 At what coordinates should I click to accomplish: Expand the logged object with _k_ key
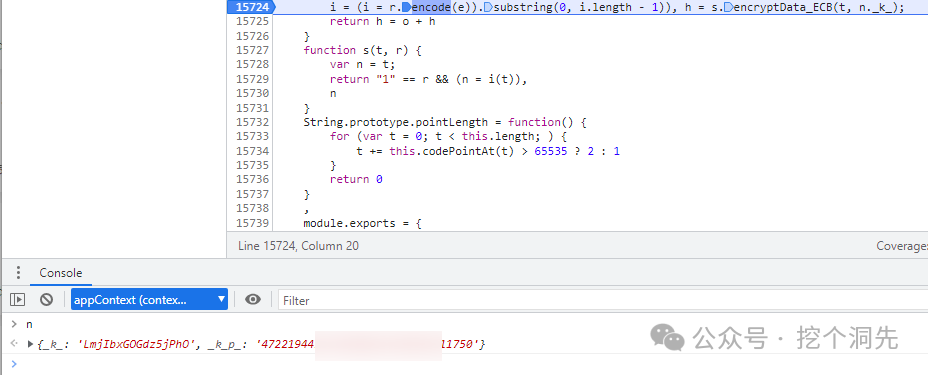tap(30, 344)
